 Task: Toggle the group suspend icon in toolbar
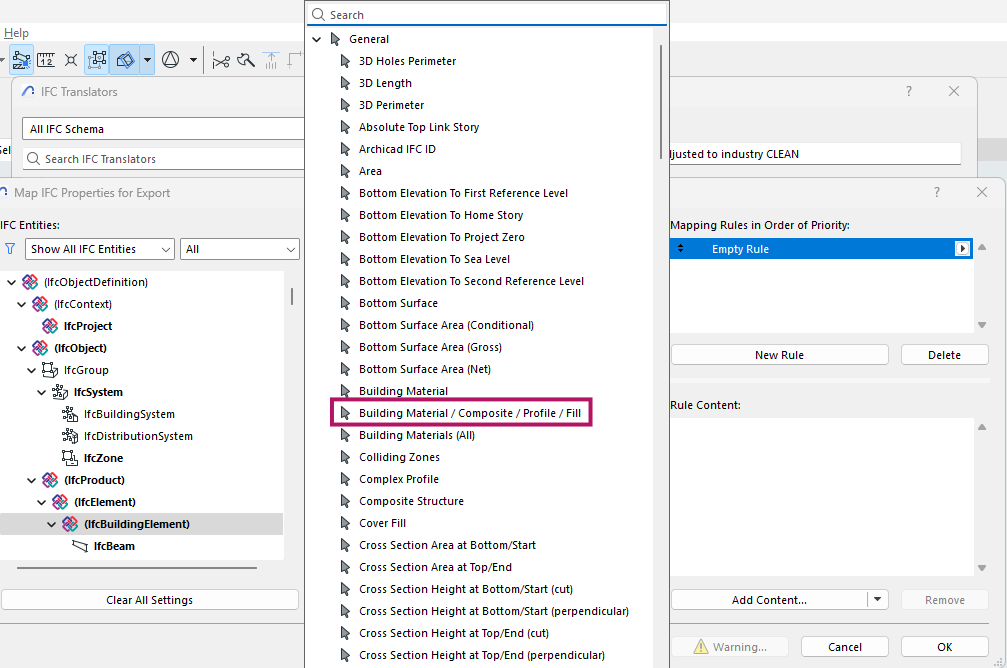pyautogui.click(x=97, y=60)
